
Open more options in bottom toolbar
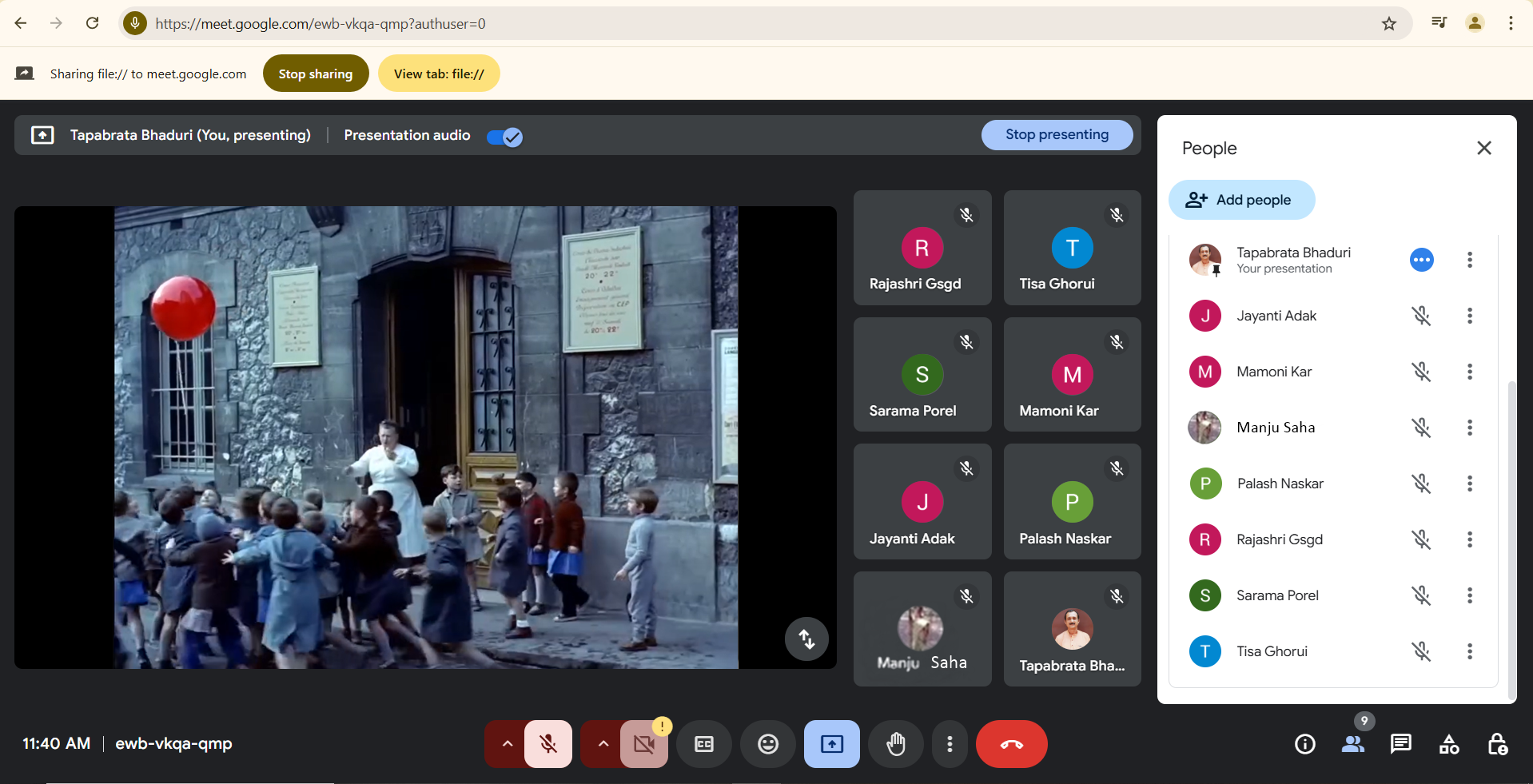pos(950,744)
